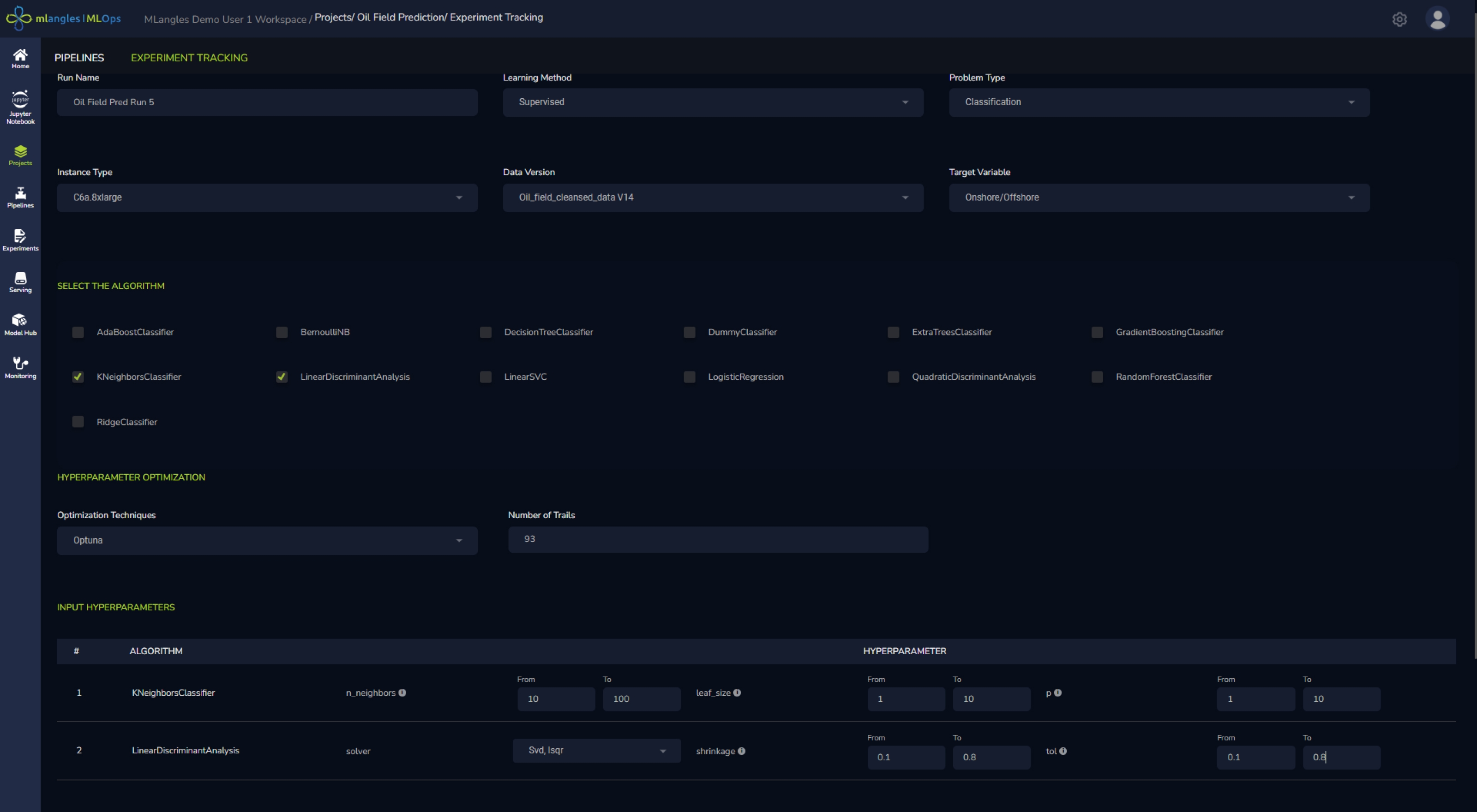This screenshot has width=1477, height=812.
Task: Click Projects/ in the breadcrumb path
Action: click(334, 17)
